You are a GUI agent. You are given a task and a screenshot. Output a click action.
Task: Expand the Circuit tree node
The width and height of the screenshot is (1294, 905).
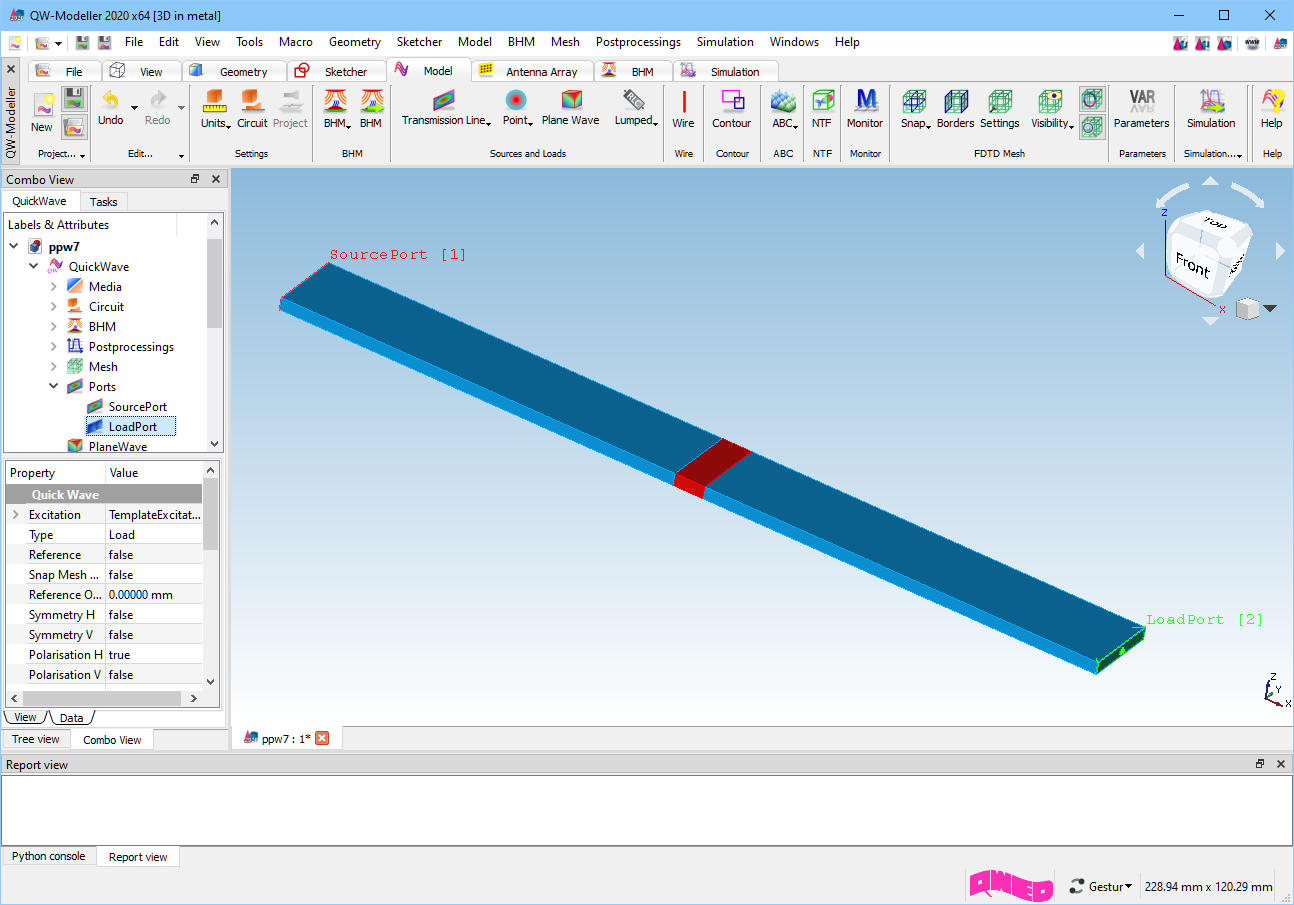point(54,307)
